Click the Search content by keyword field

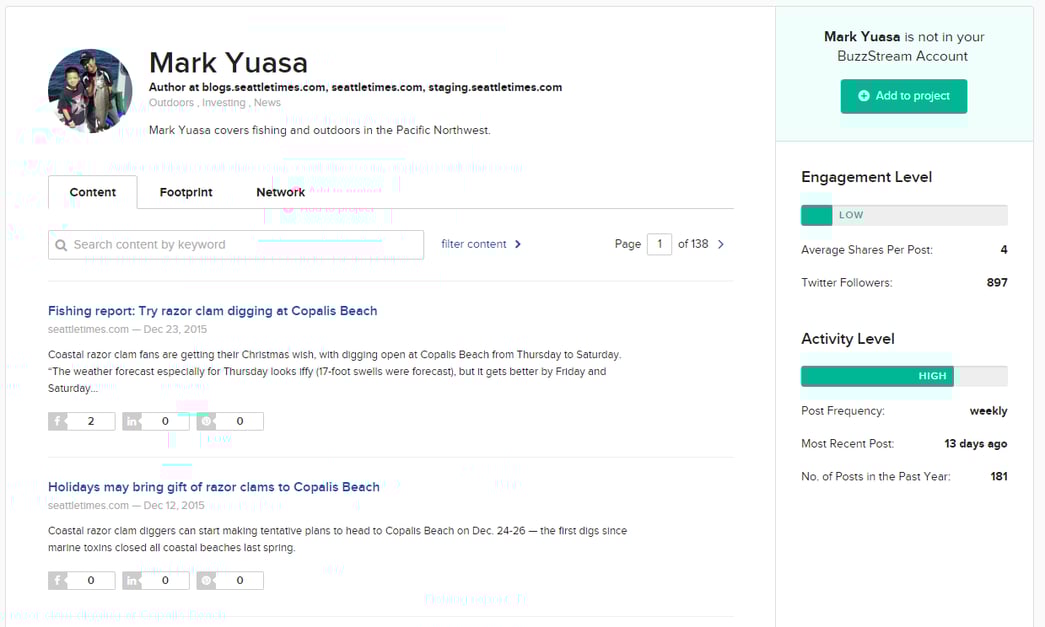coord(236,245)
